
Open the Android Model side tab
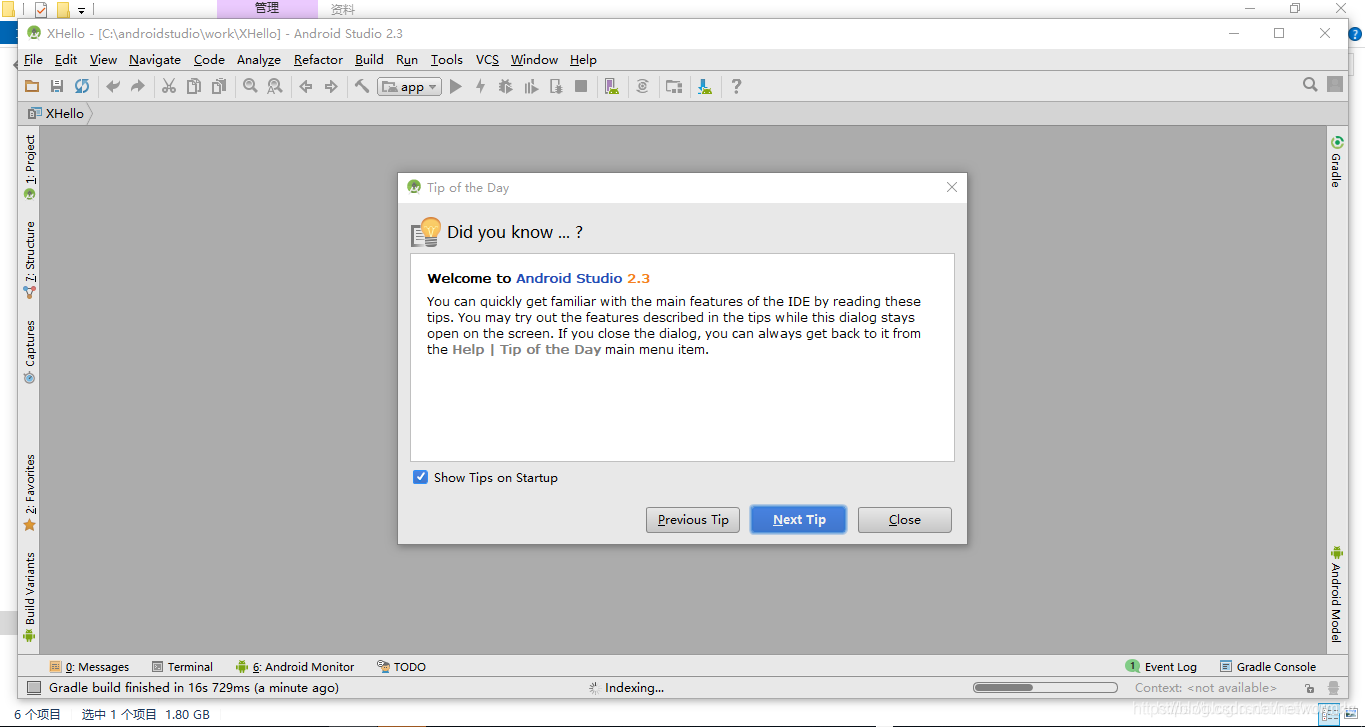pyautogui.click(x=1337, y=594)
